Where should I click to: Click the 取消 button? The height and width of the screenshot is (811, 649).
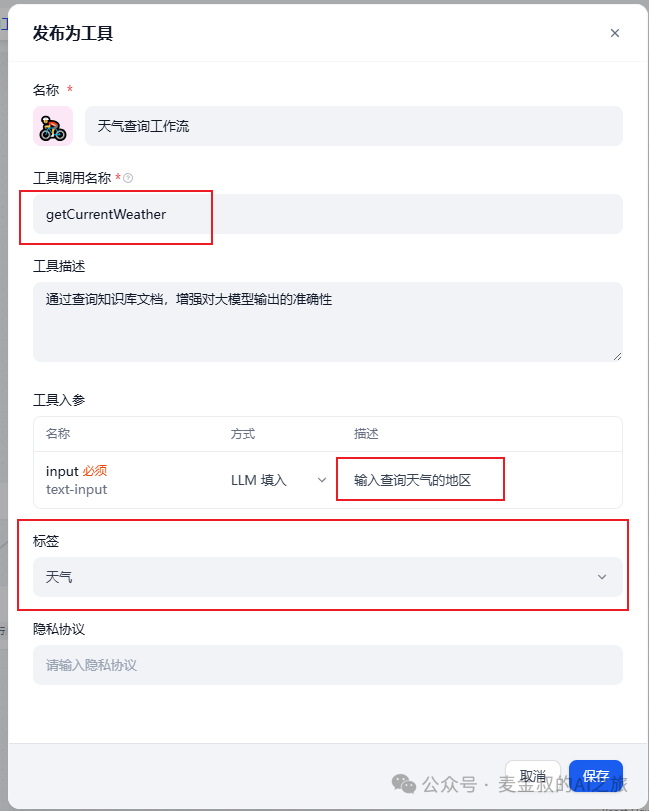click(533, 773)
